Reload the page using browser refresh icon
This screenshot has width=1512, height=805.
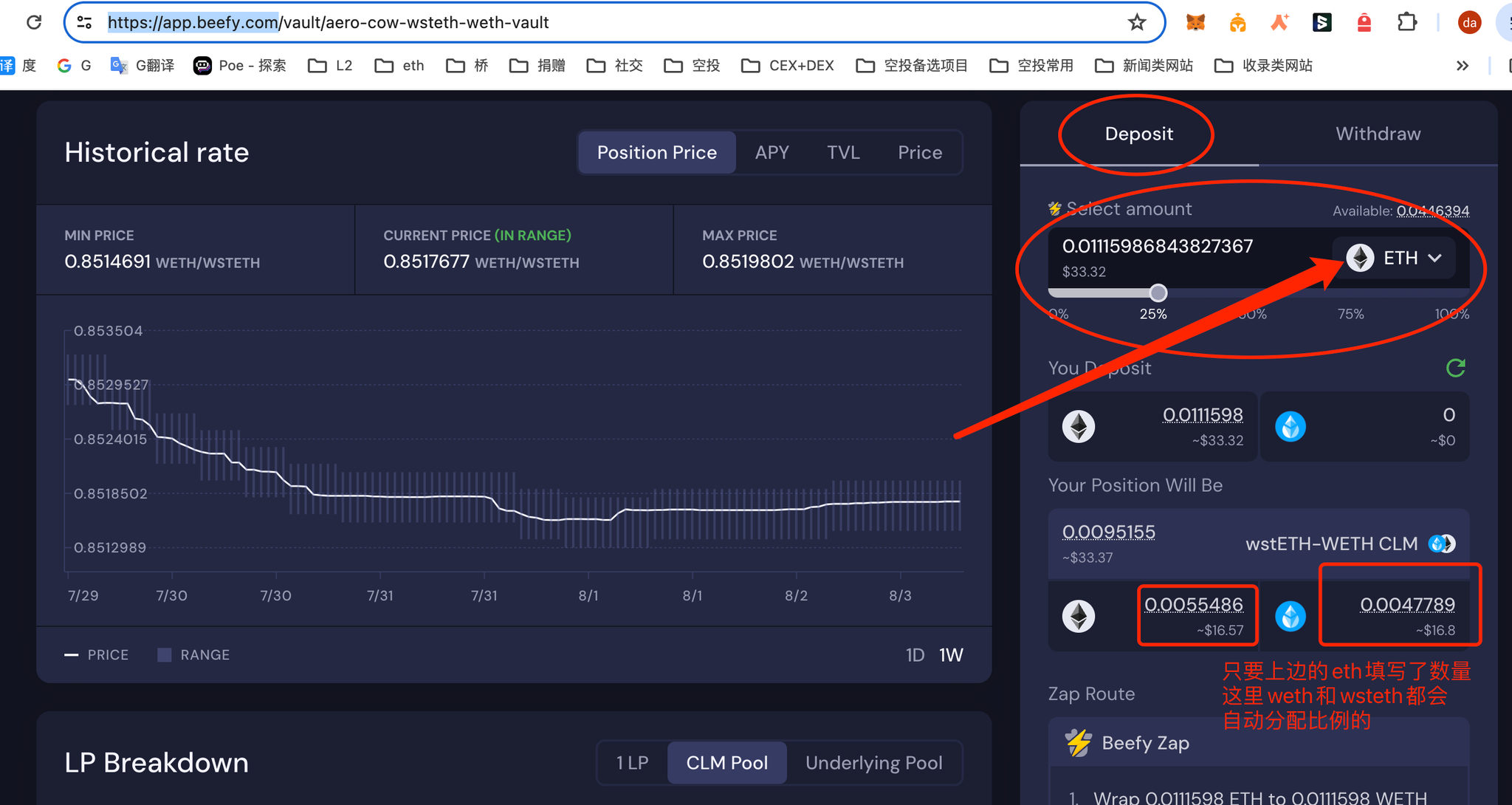(34, 22)
